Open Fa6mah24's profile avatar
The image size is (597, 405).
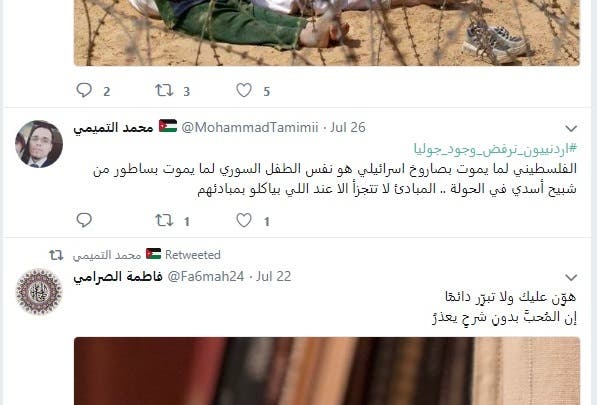[39, 292]
